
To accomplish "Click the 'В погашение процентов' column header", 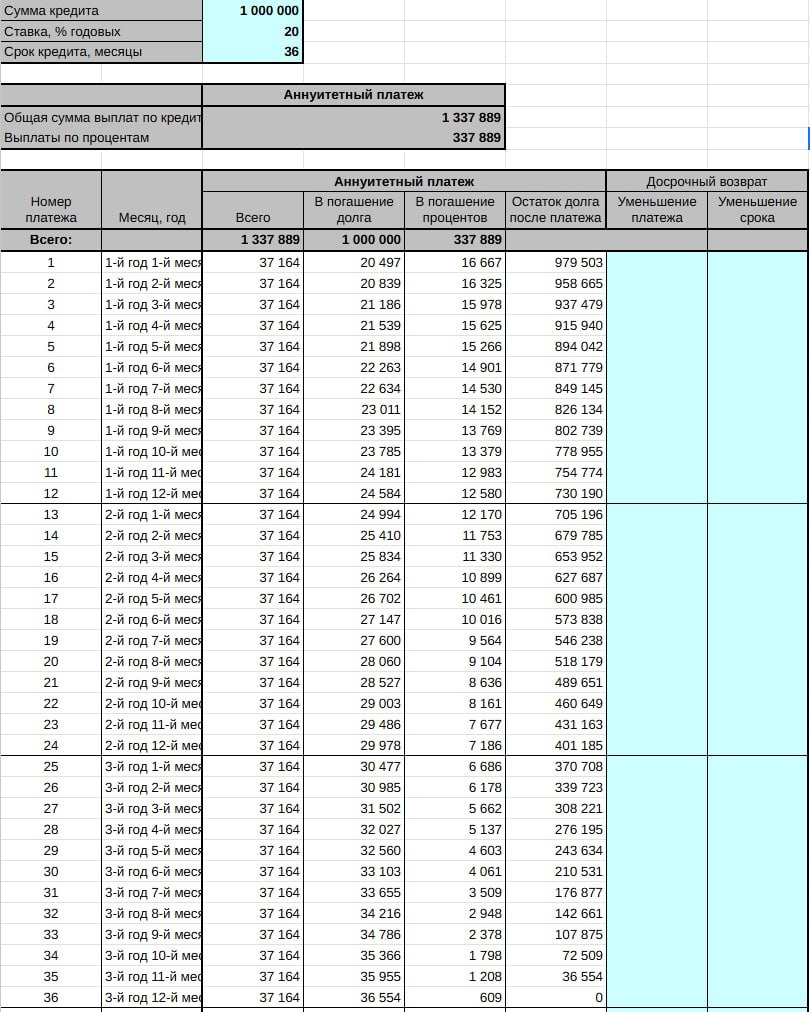I will point(454,209).
